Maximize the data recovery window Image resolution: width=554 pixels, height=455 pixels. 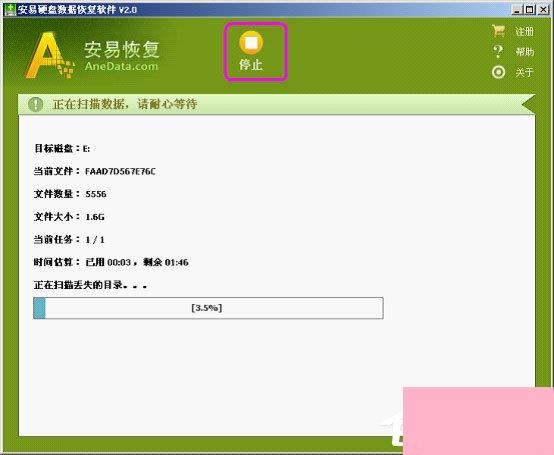[530, 10]
